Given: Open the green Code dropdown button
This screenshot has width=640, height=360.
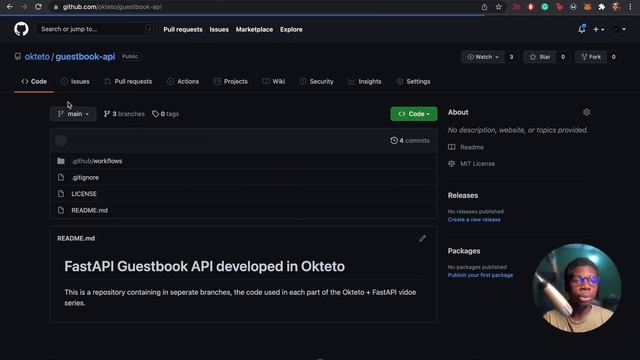Looking at the screenshot, I should click(414, 114).
